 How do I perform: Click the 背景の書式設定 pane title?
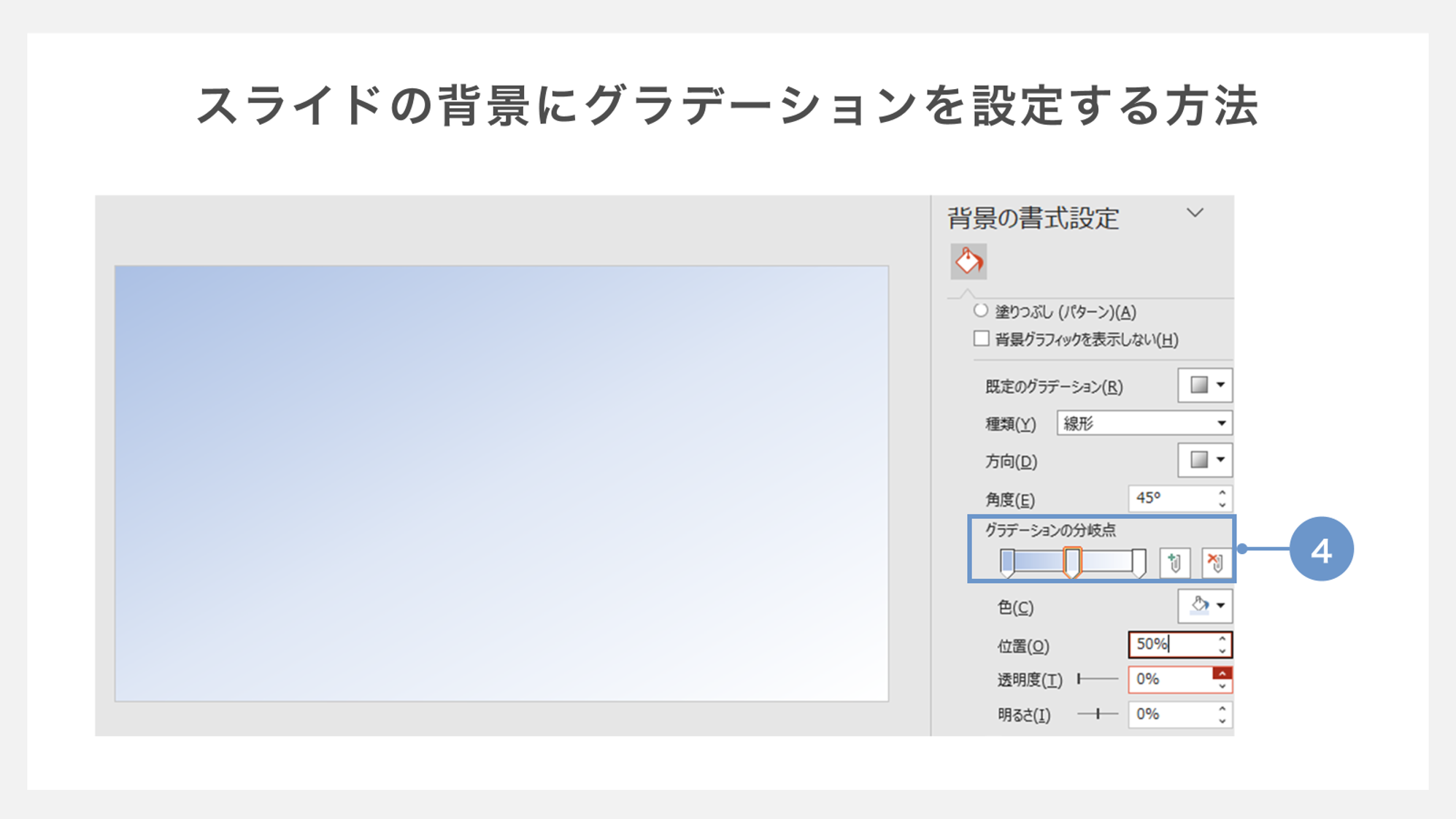point(1033,218)
